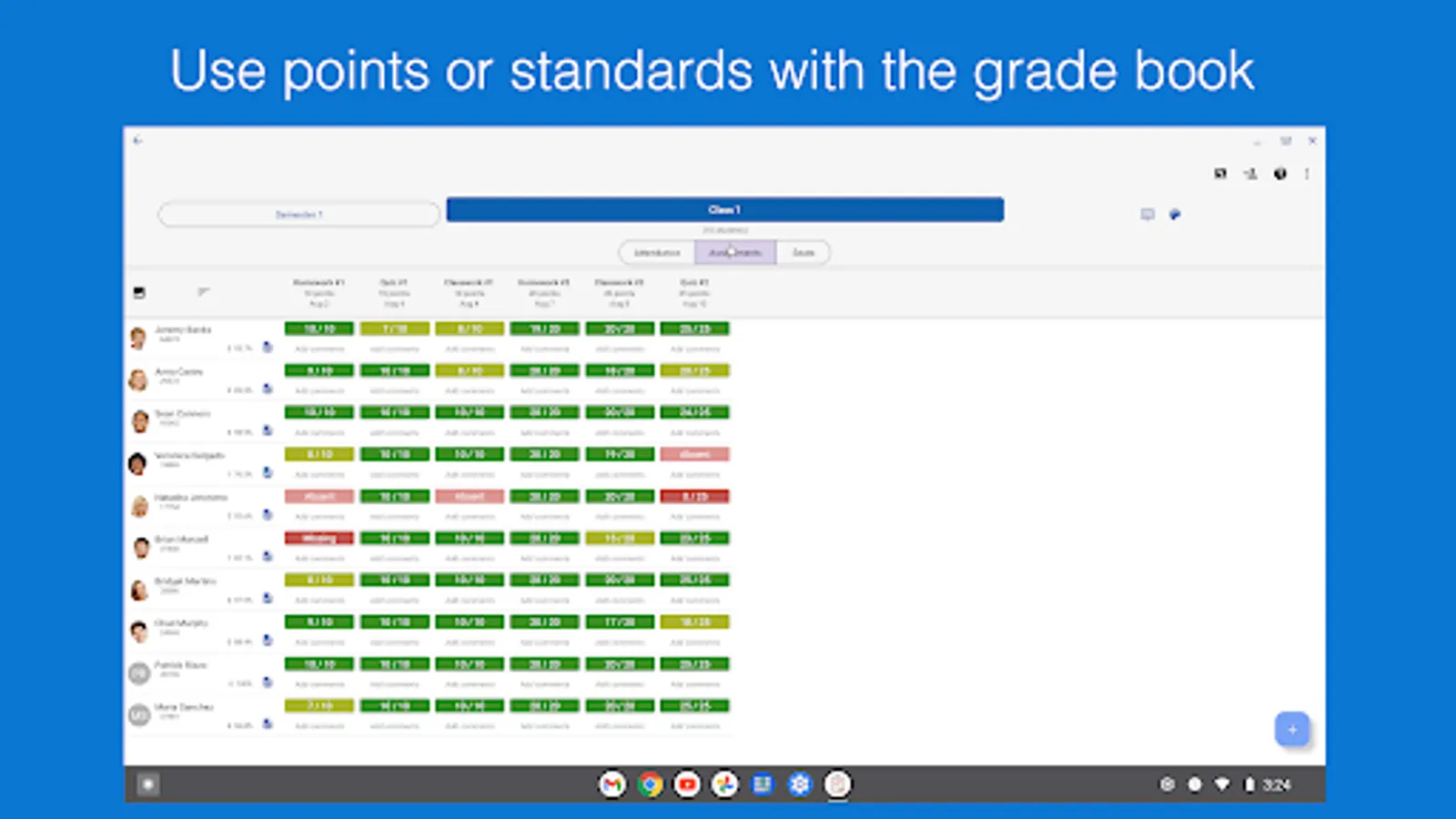1456x819 pixels.
Task: Edit Jeremy Banks' Homework #1 grade cell
Action: click(x=319, y=329)
